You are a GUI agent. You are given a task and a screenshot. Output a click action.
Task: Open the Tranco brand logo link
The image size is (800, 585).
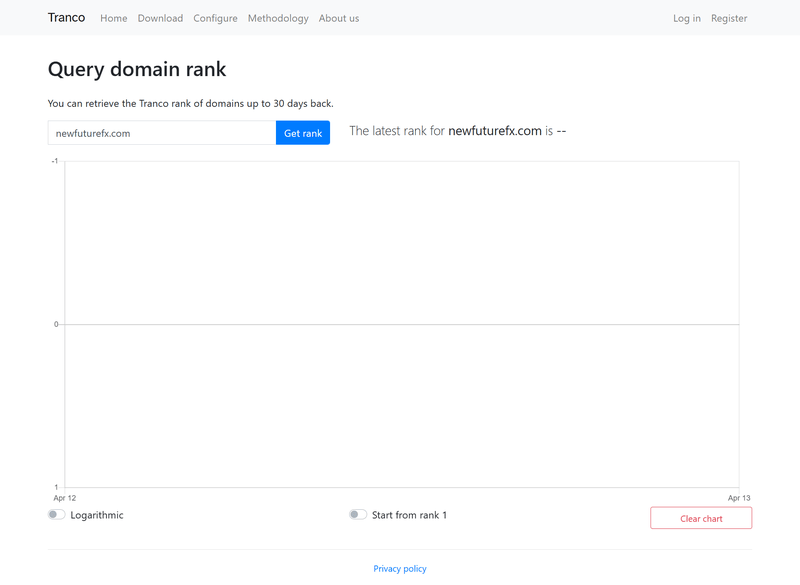click(66, 18)
